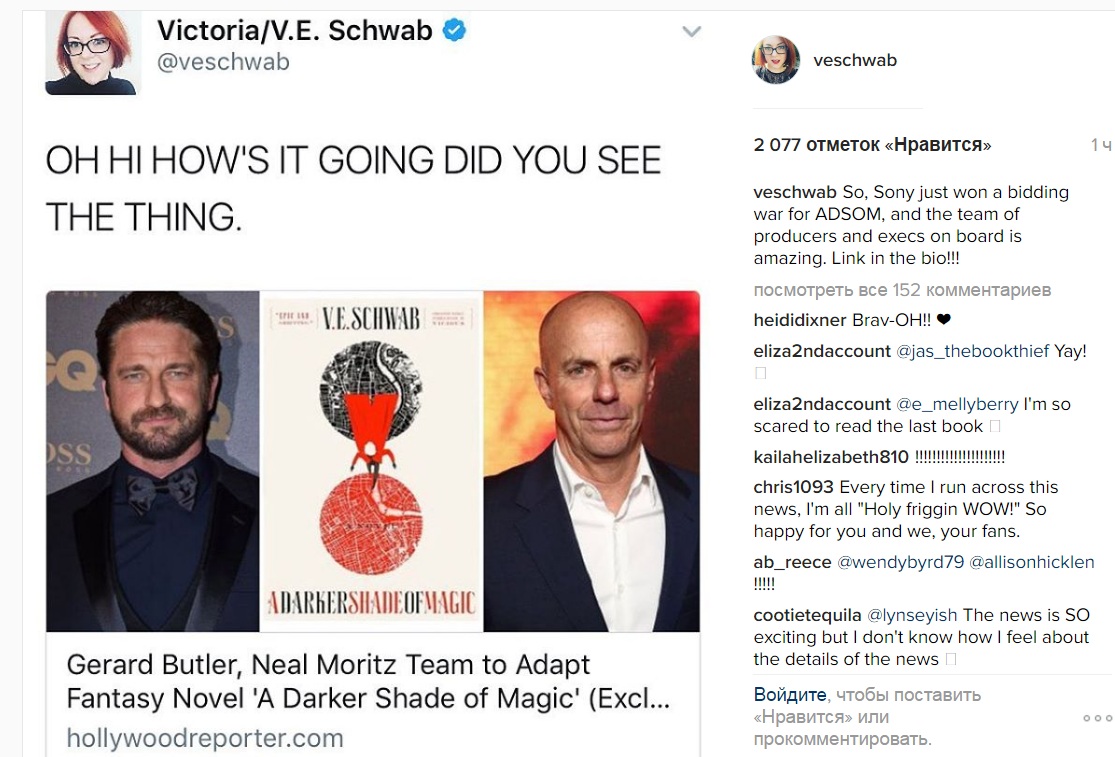Open the A Darker Shade of Magic cover
1115x757 pixels.
click(371, 461)
